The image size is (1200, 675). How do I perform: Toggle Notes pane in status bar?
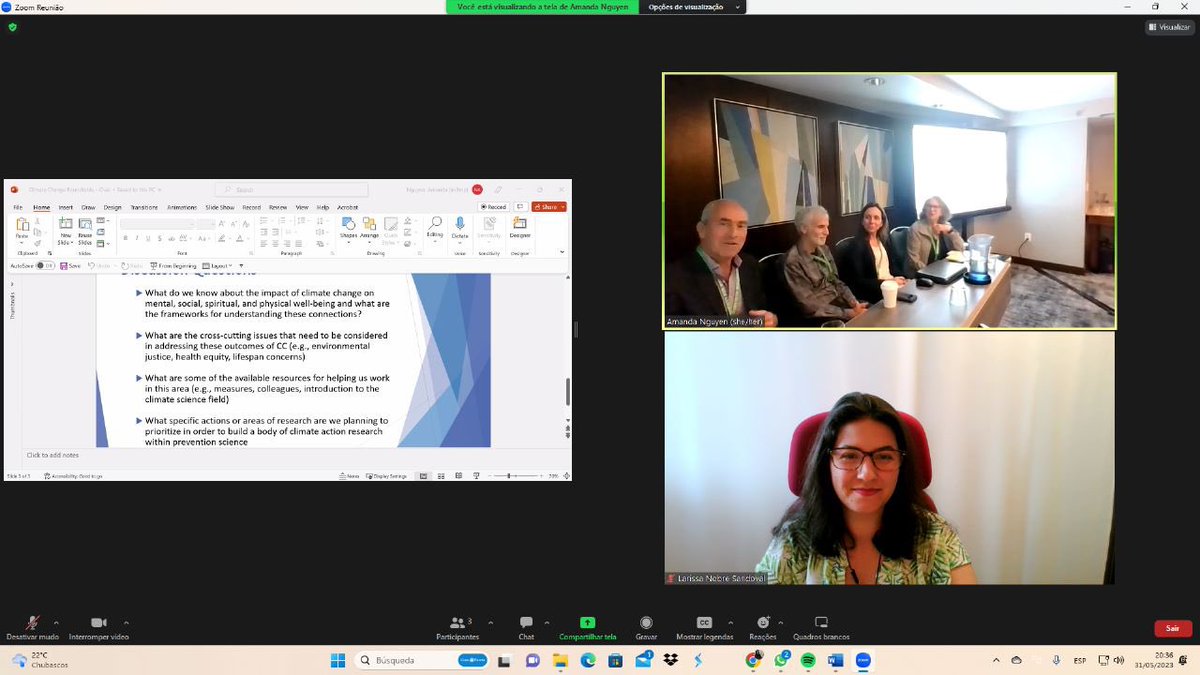(349, 476)
